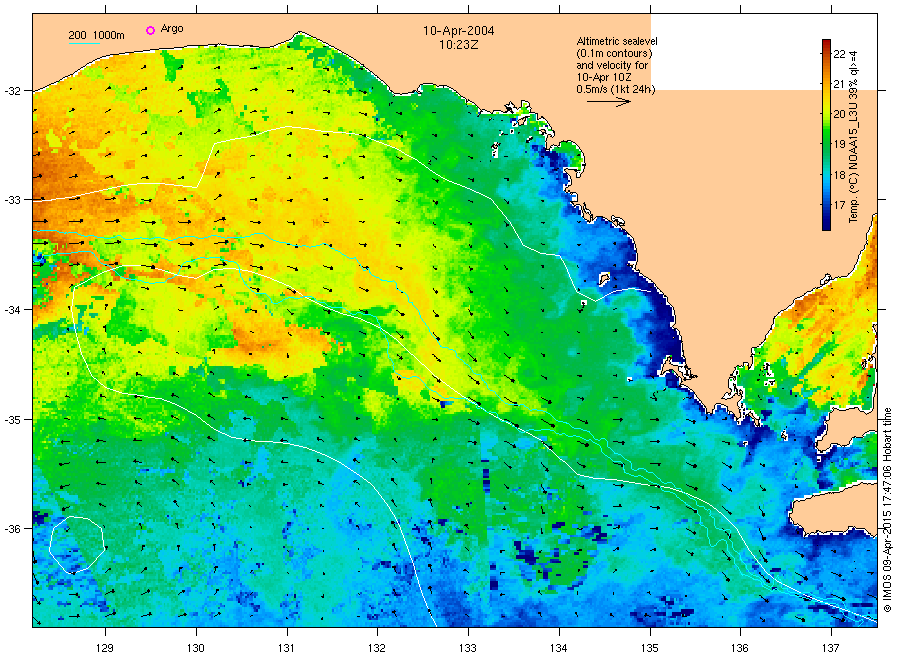Click the 22 value on color bar

839,55
